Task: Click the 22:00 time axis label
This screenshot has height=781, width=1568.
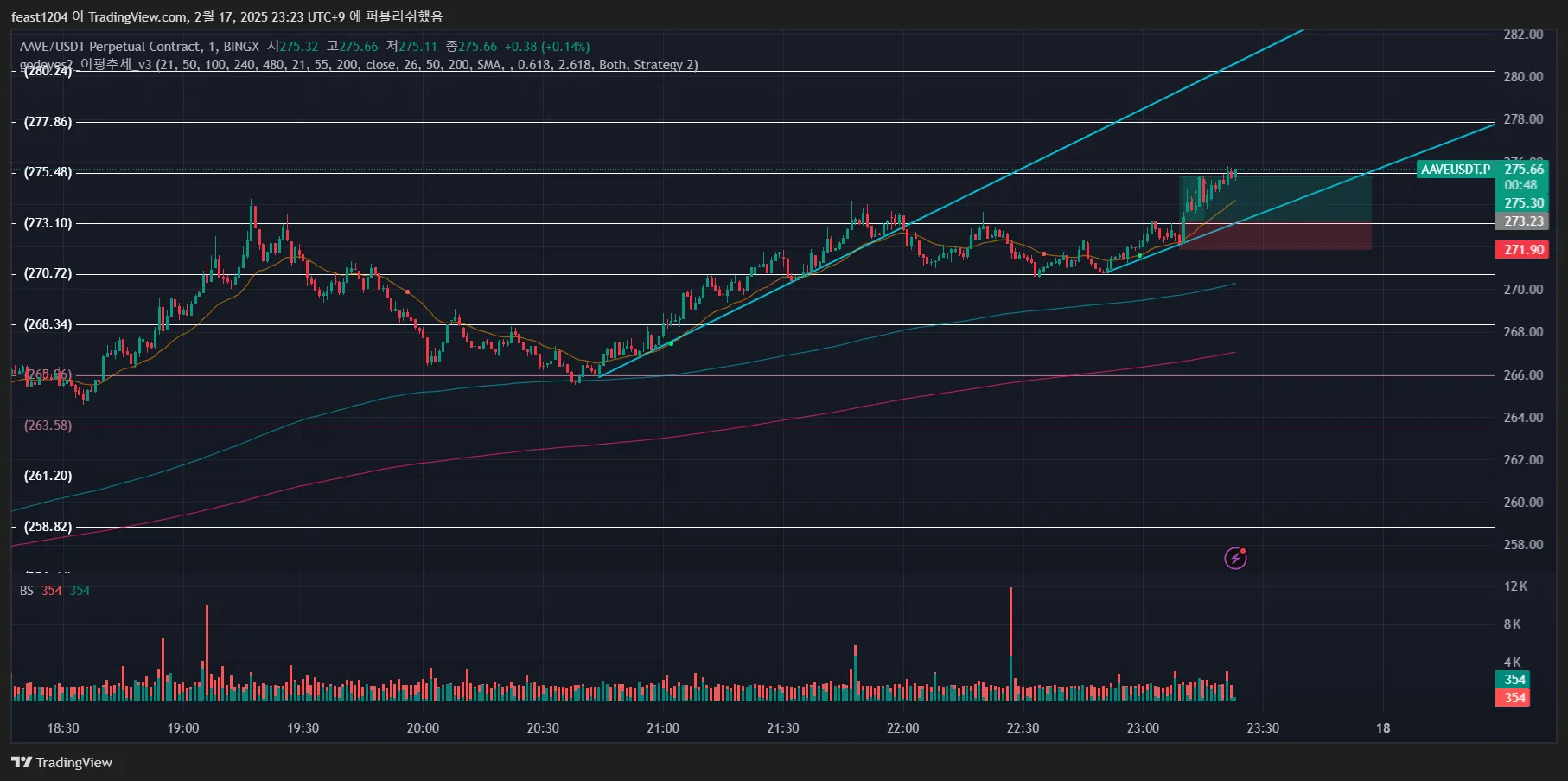Action: [902, 728]
